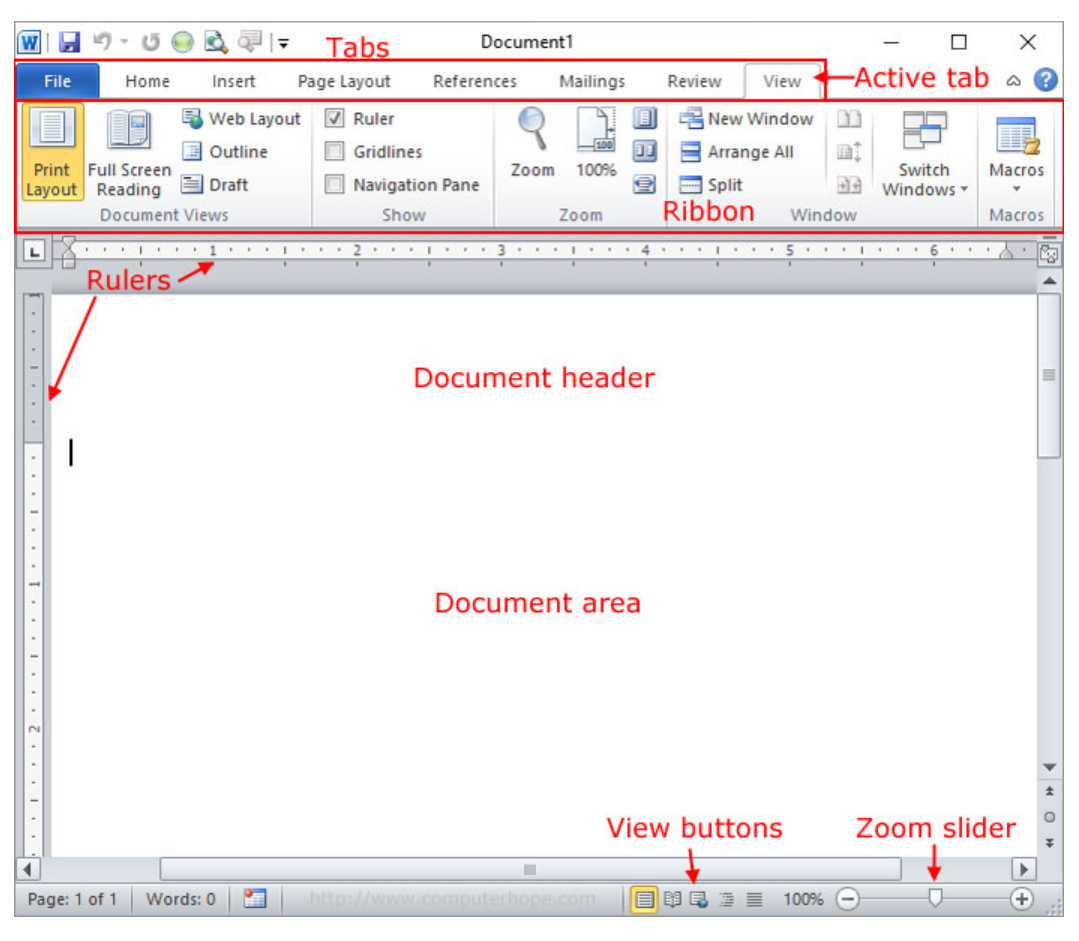
Task: Click the Save icon in Quick Access Toolbar
Action: pos(68,41)
